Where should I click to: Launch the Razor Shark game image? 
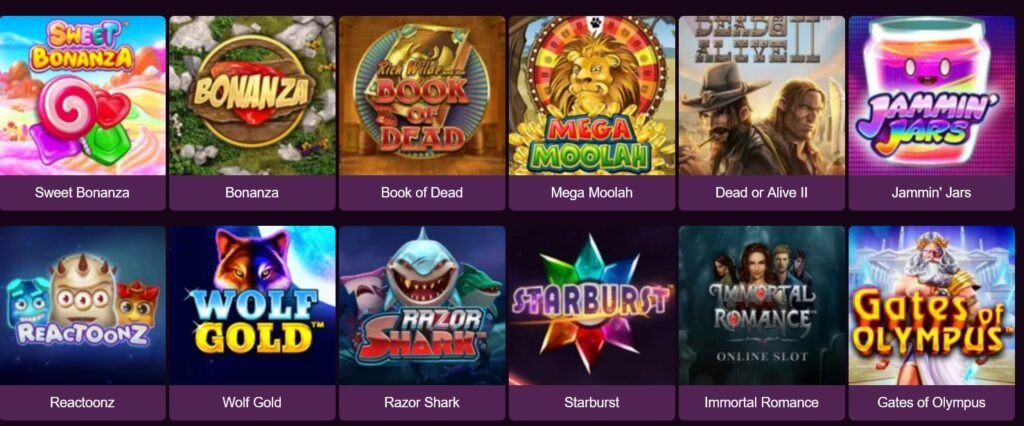(422, 306)
